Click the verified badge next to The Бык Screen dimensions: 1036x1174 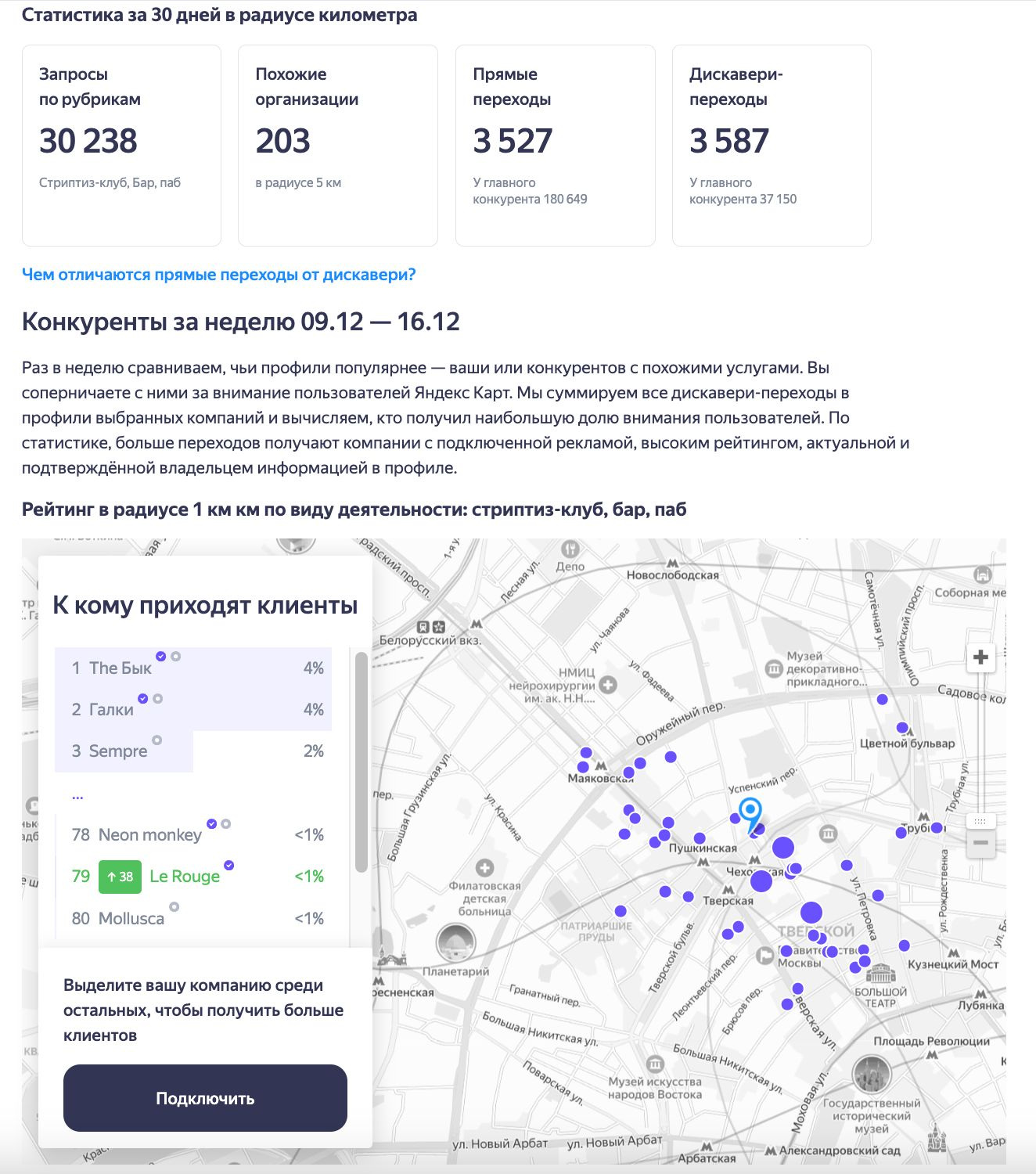160,656
